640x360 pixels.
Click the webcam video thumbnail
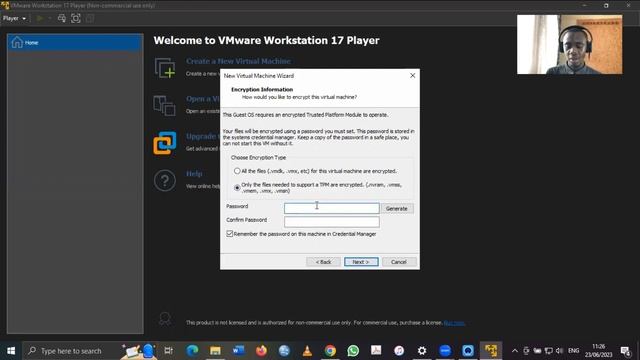click(x=570, y=44)
